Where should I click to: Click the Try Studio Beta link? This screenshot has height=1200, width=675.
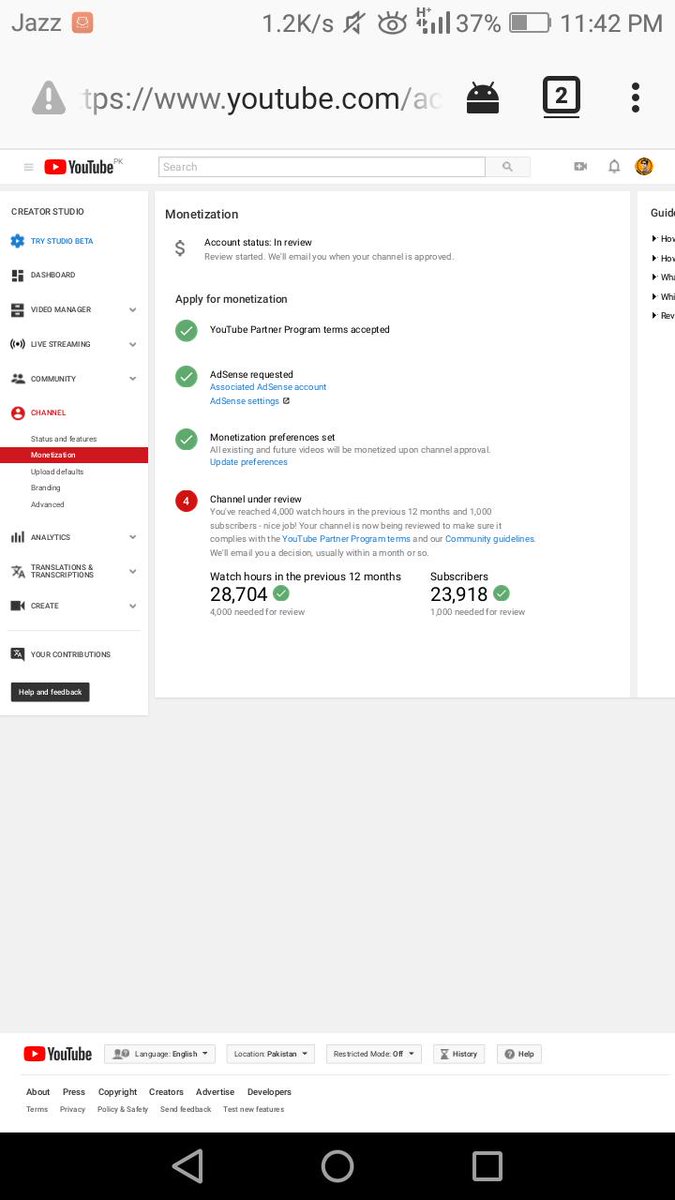click(62, 241)
